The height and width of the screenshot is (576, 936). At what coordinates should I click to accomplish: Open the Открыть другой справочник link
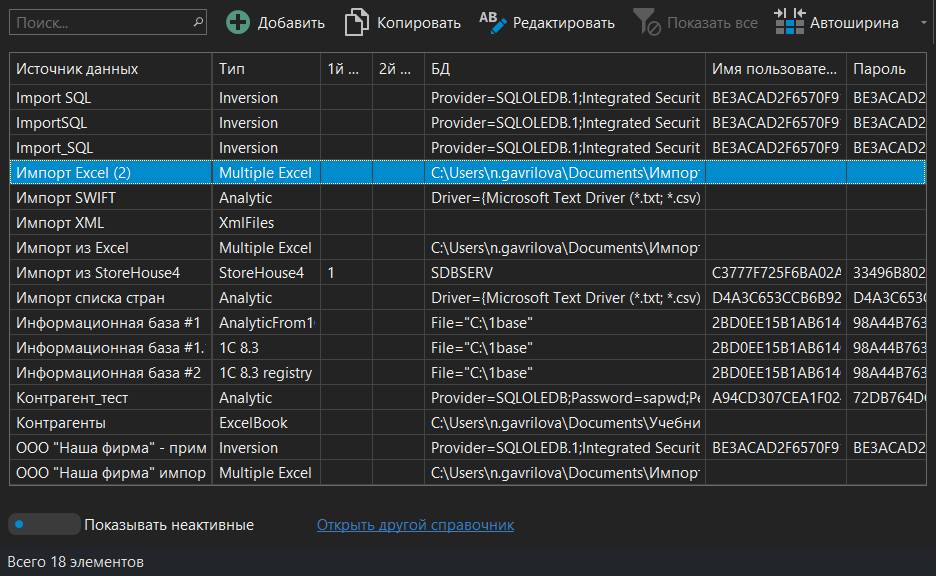[x=415, y=525]
